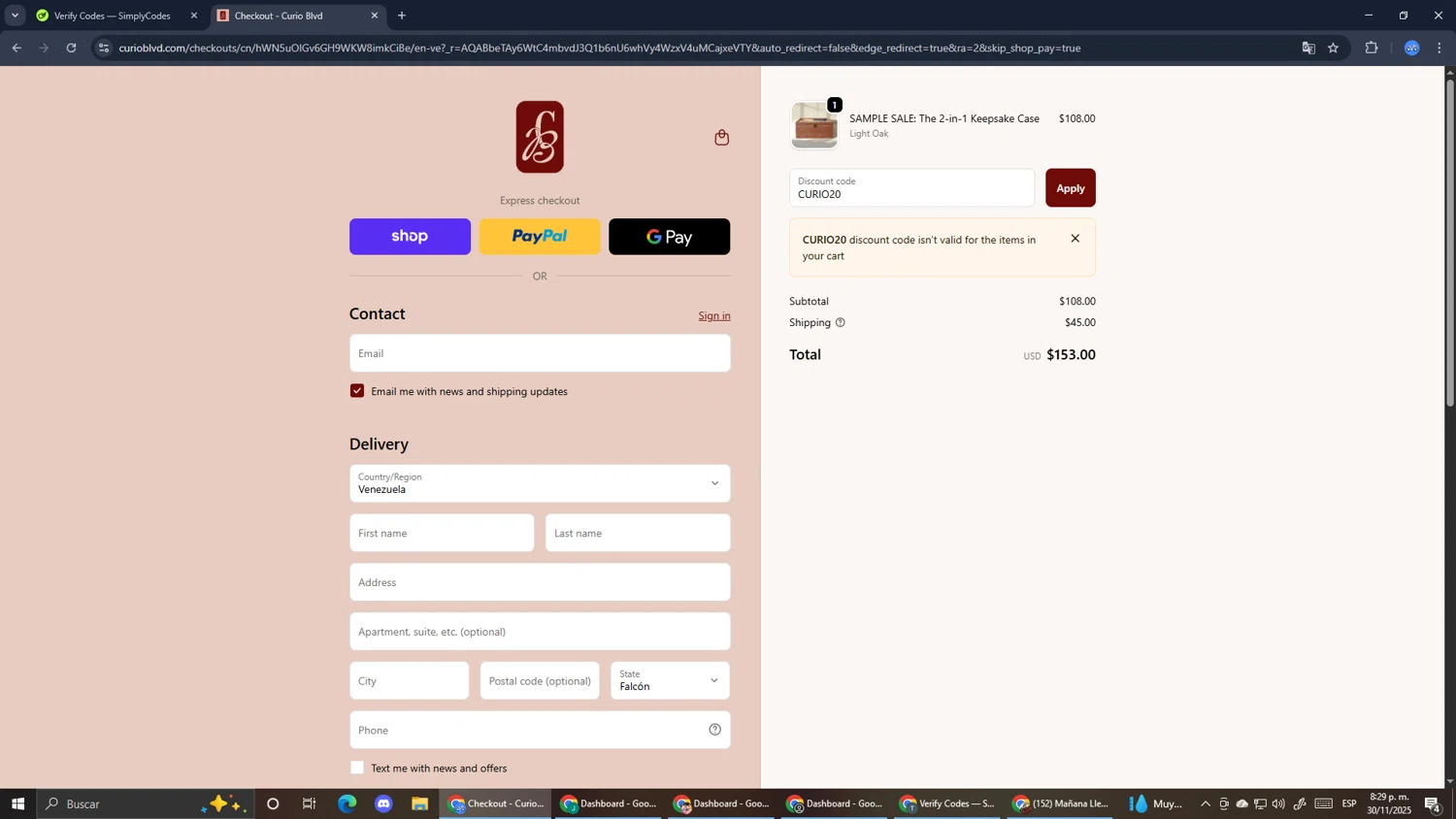Click the Windows search box Buscar
Viewport: 1456px width, 819px height.
[x=146, y=803]
